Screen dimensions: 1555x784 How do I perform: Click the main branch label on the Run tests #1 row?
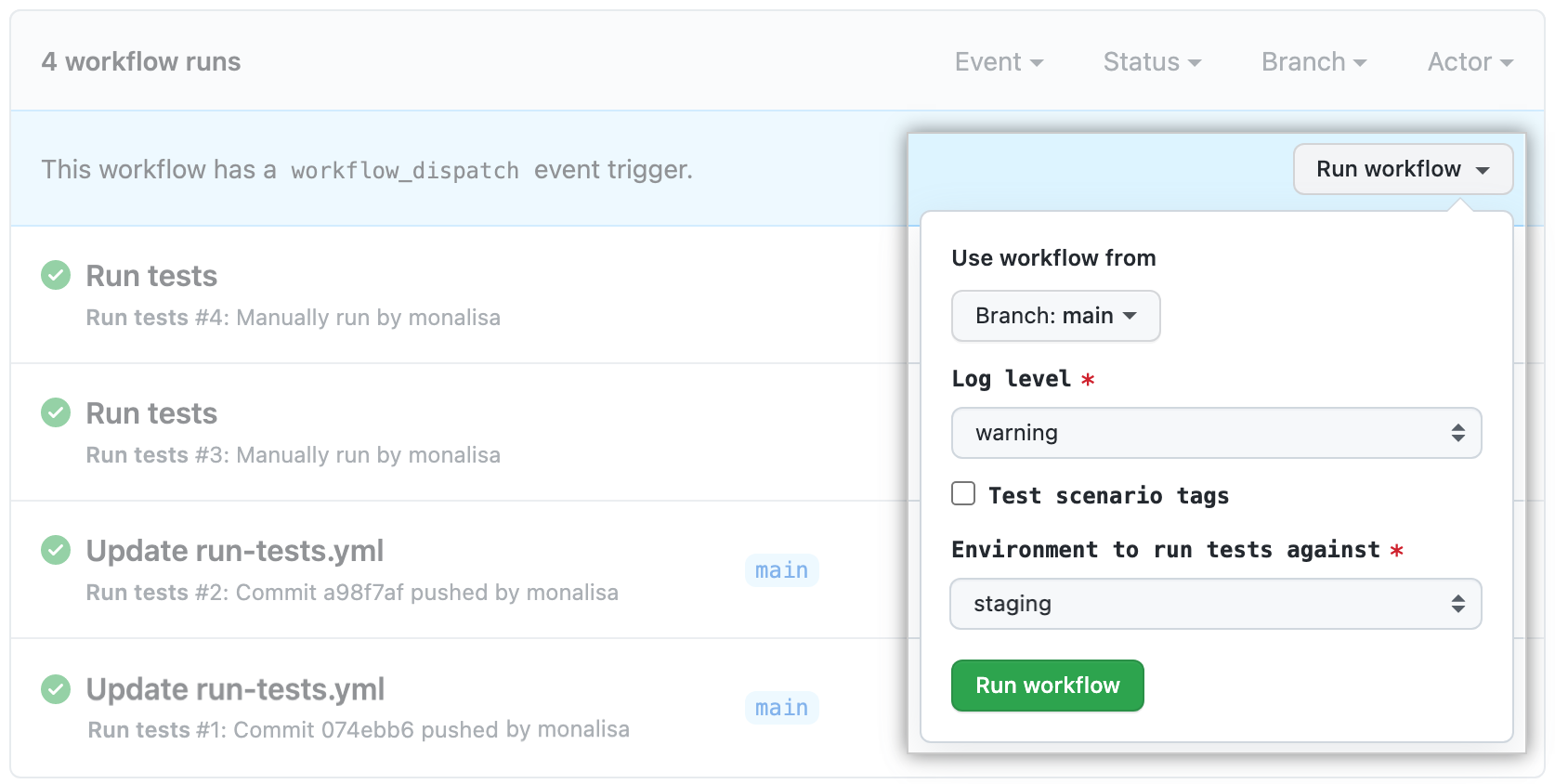coord(781,707)
